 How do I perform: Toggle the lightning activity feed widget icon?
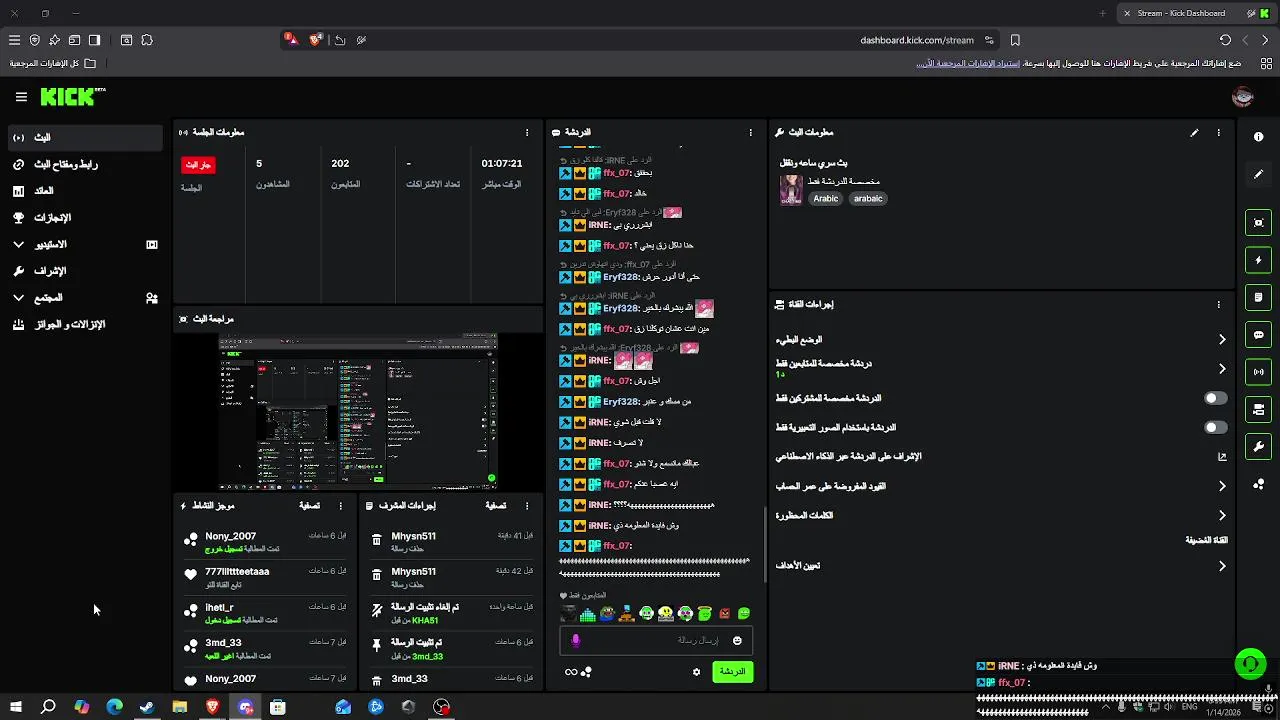click(1258, 260)
